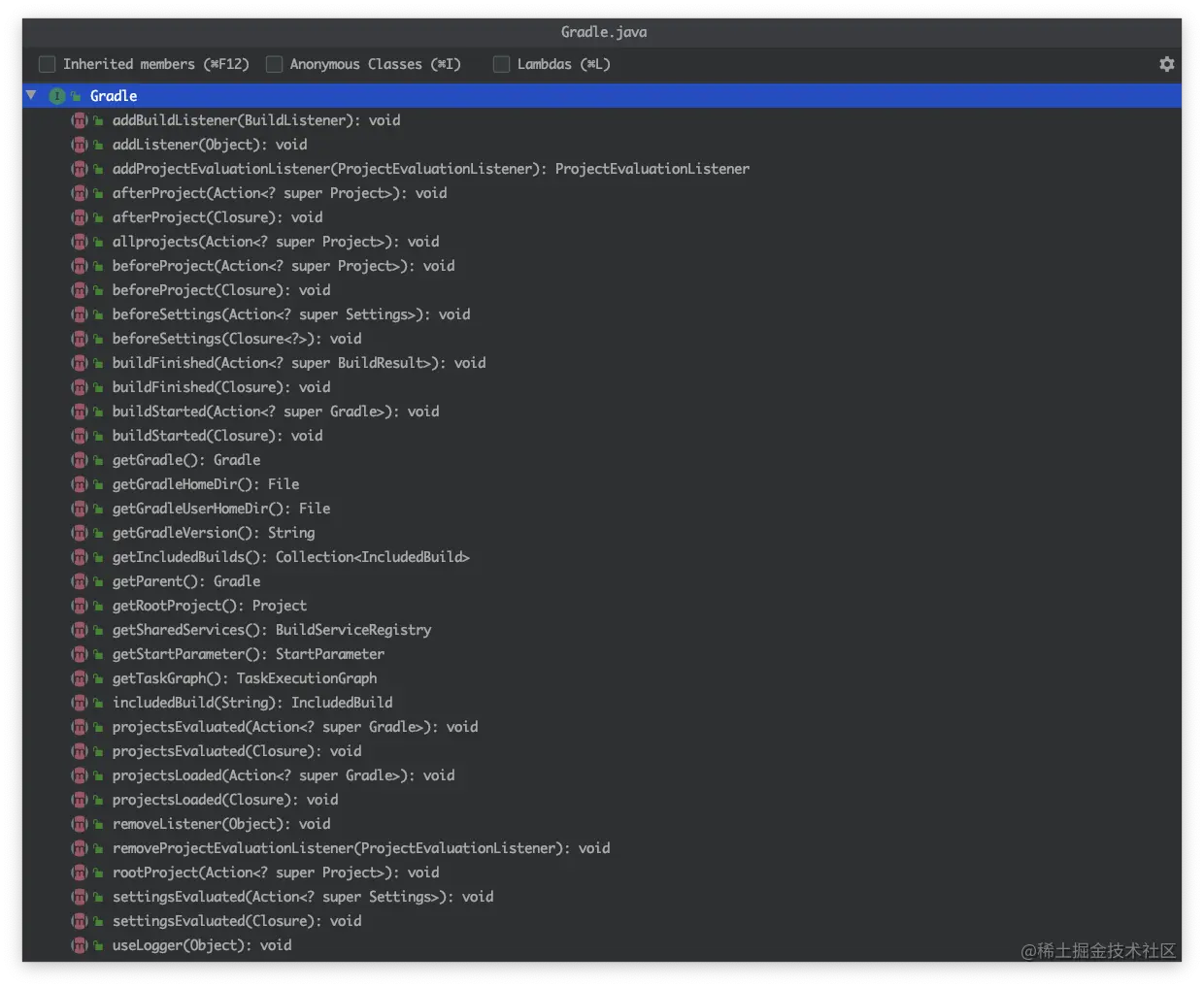Screen dimensions: 1204x988
Task: Click the method icon beside useLogger
Action: tap(80, 945)
